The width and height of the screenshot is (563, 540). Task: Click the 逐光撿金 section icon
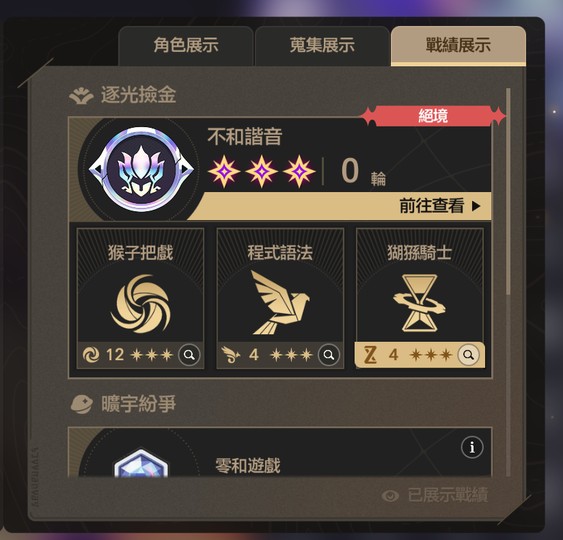click(82, 96)
